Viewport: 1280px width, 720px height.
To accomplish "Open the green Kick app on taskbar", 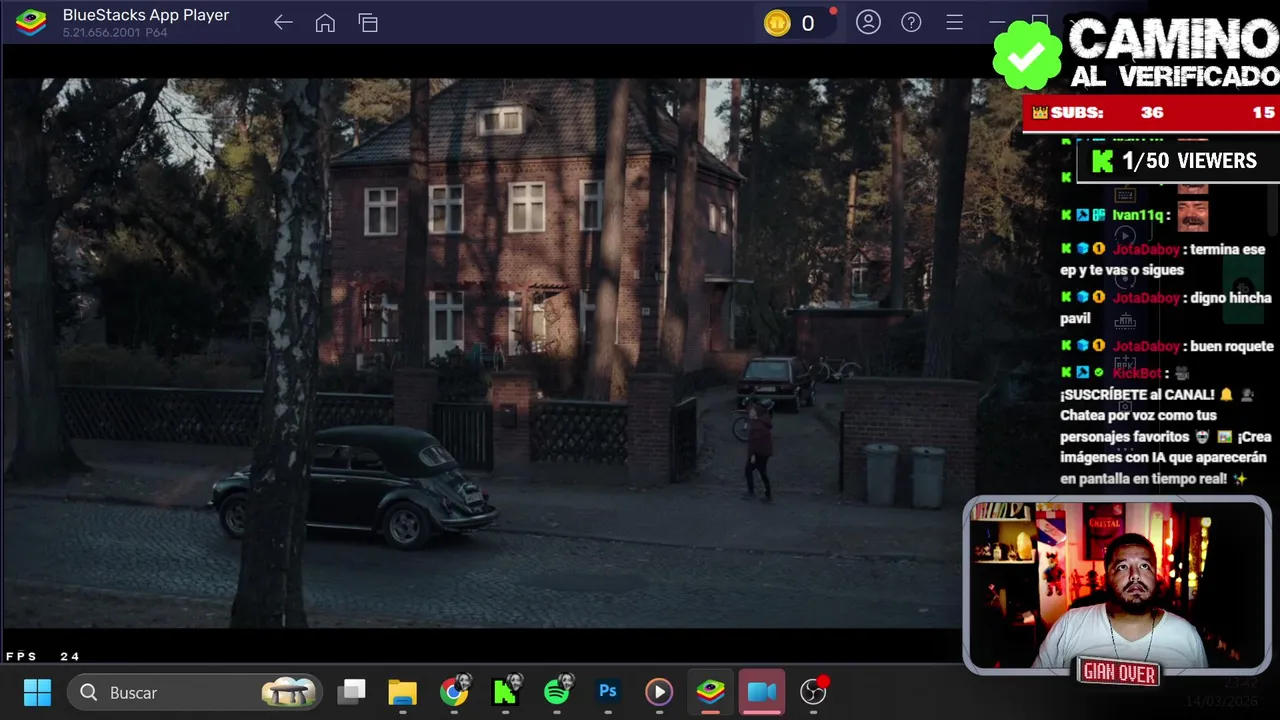I will [505, 692].
